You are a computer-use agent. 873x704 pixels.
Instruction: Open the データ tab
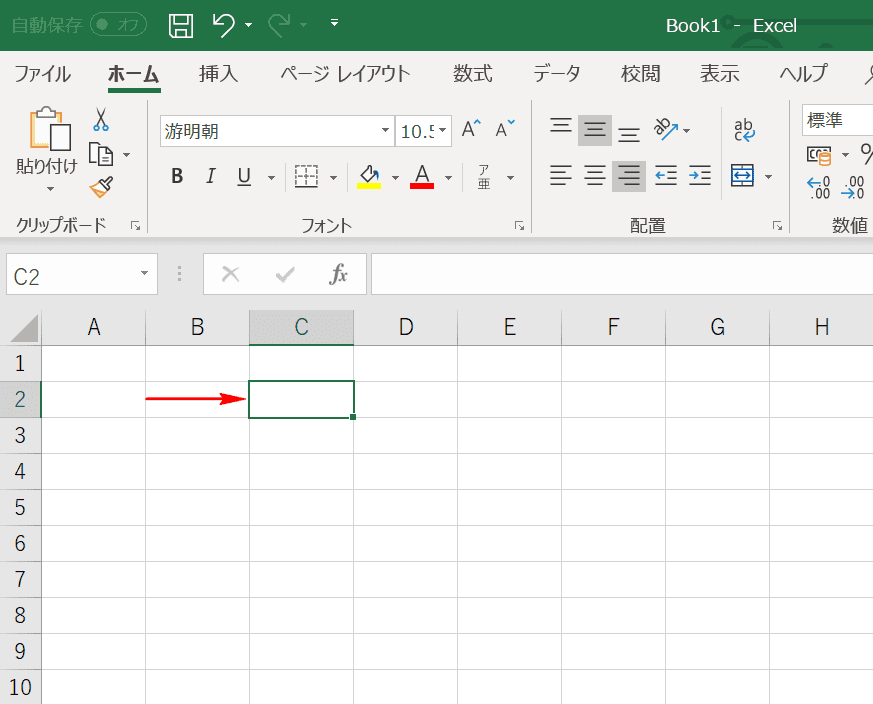point(557,74)
